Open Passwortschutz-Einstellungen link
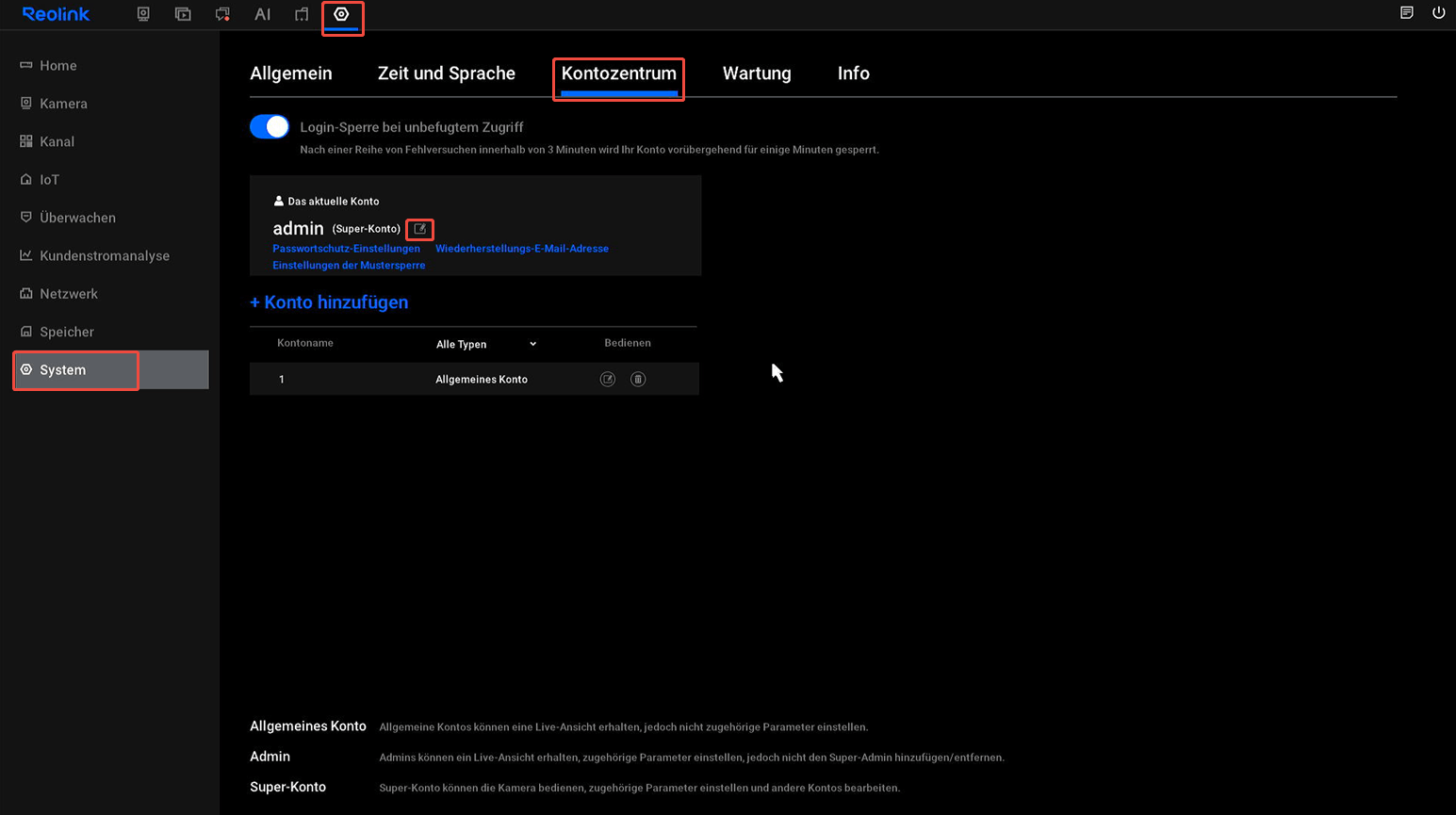 [x=346, y=249]
